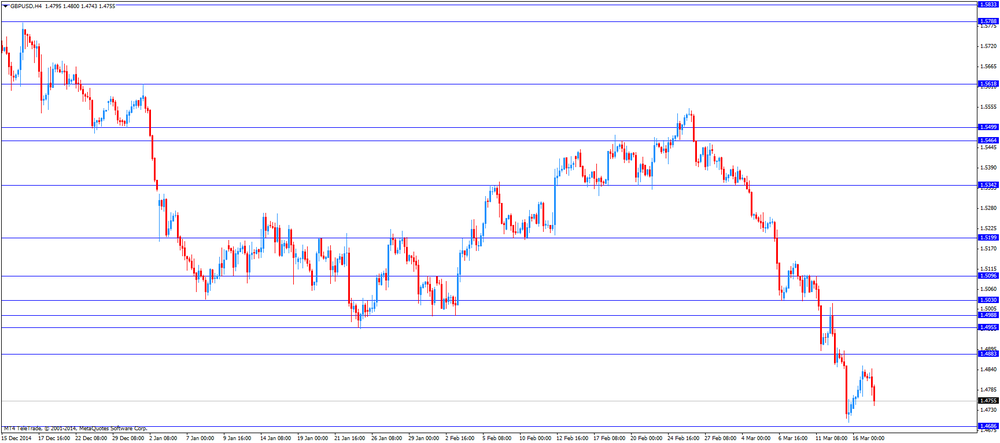Viewport: 1000px width, 443px height.
Task: Click the 22 Dec 08:00 time label
Action: [x=93, y=439]
